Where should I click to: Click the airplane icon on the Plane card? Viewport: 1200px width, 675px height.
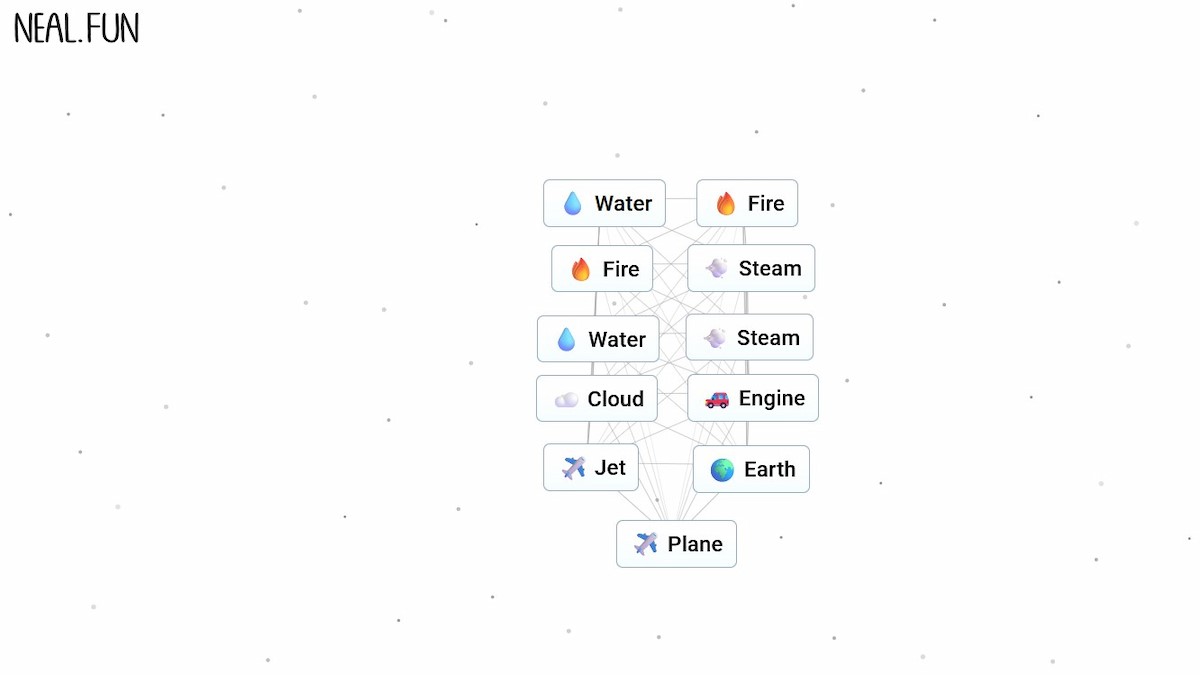[x=647, y=544]
